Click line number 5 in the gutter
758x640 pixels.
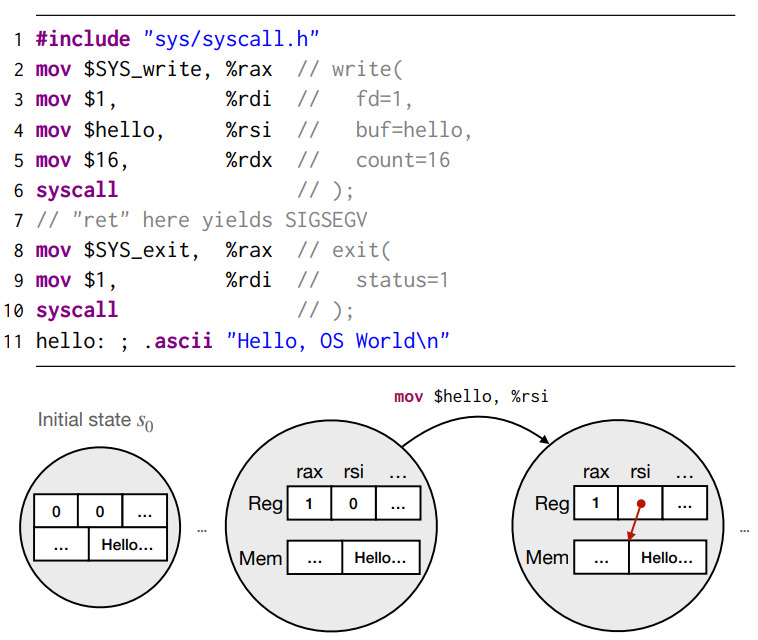coord(18,160)
